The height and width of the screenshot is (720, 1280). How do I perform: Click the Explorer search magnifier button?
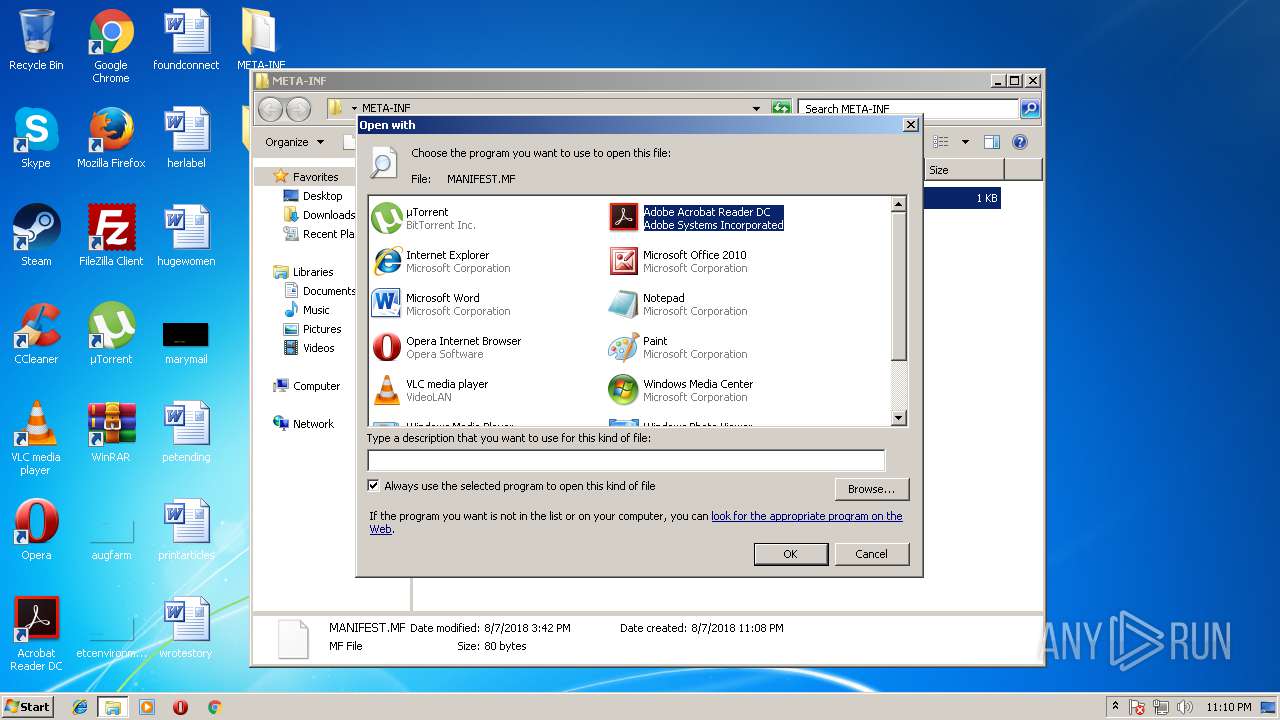[x=1029, y=108]
